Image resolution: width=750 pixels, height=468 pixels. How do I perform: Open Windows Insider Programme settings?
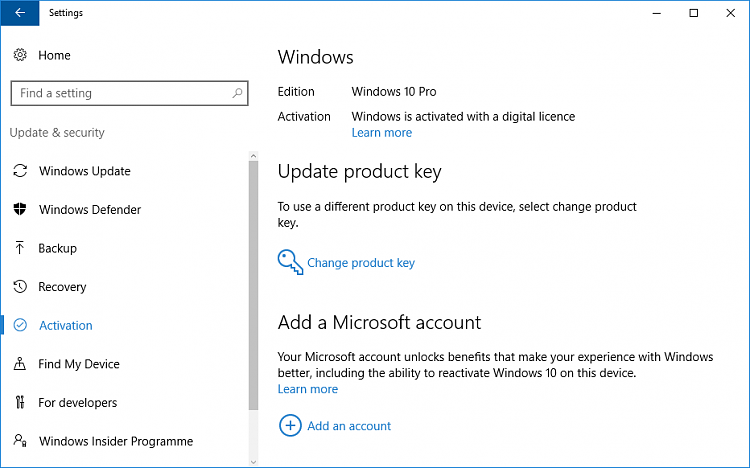(x=116, y=441)
